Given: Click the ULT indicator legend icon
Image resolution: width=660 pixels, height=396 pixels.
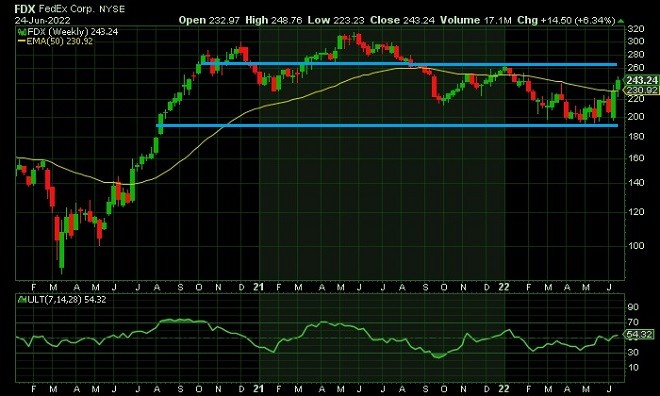Looking at the screenshot, I should coord(22,300).
